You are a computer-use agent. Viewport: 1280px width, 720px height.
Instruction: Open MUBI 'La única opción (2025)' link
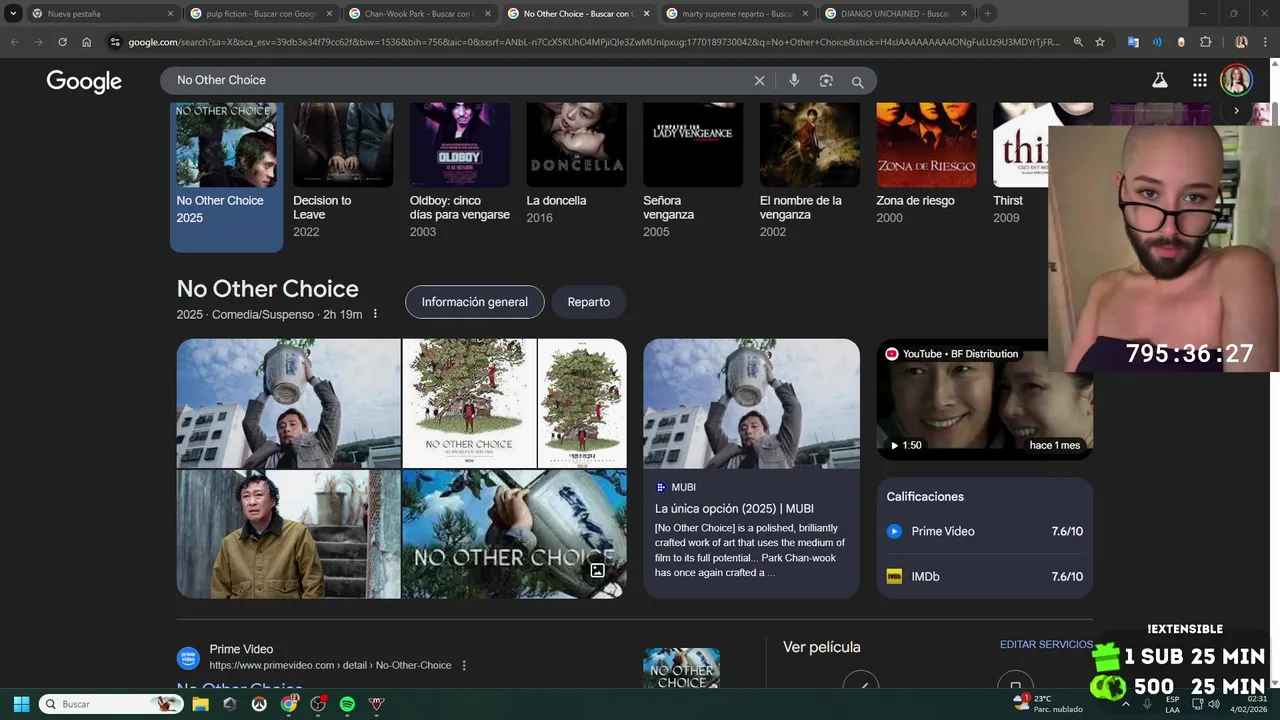pyautogui.click(x=734, y=509)
